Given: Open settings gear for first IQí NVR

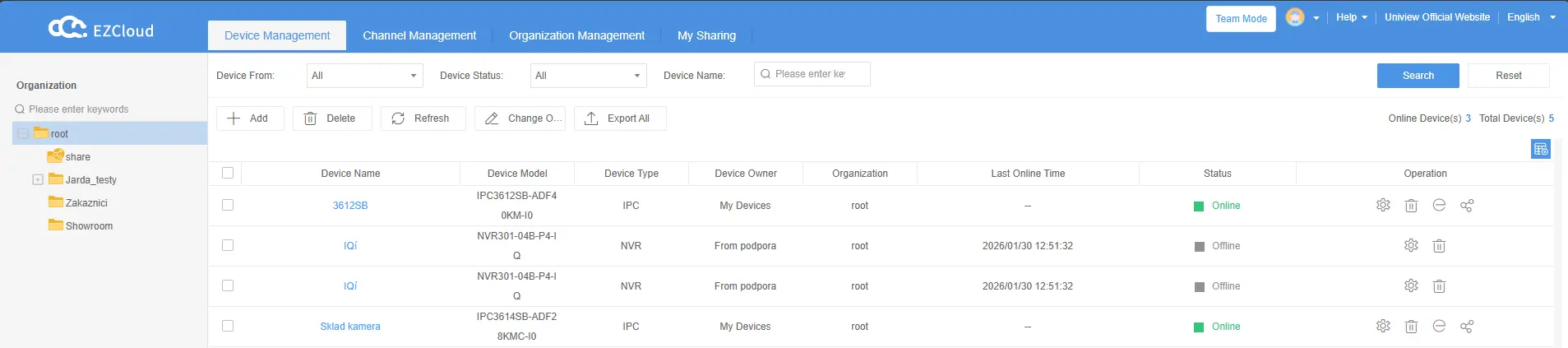Looking at the screenshot, I should [1411, 246].
